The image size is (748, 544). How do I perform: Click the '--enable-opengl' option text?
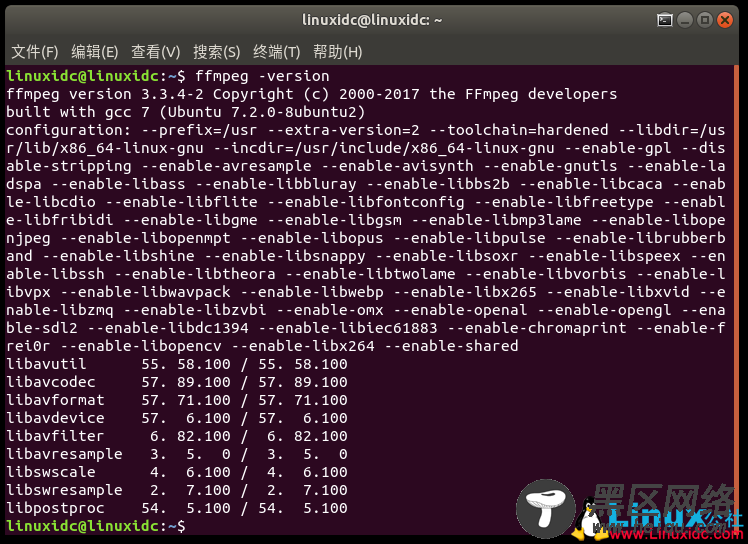click(x=604, y=310)
